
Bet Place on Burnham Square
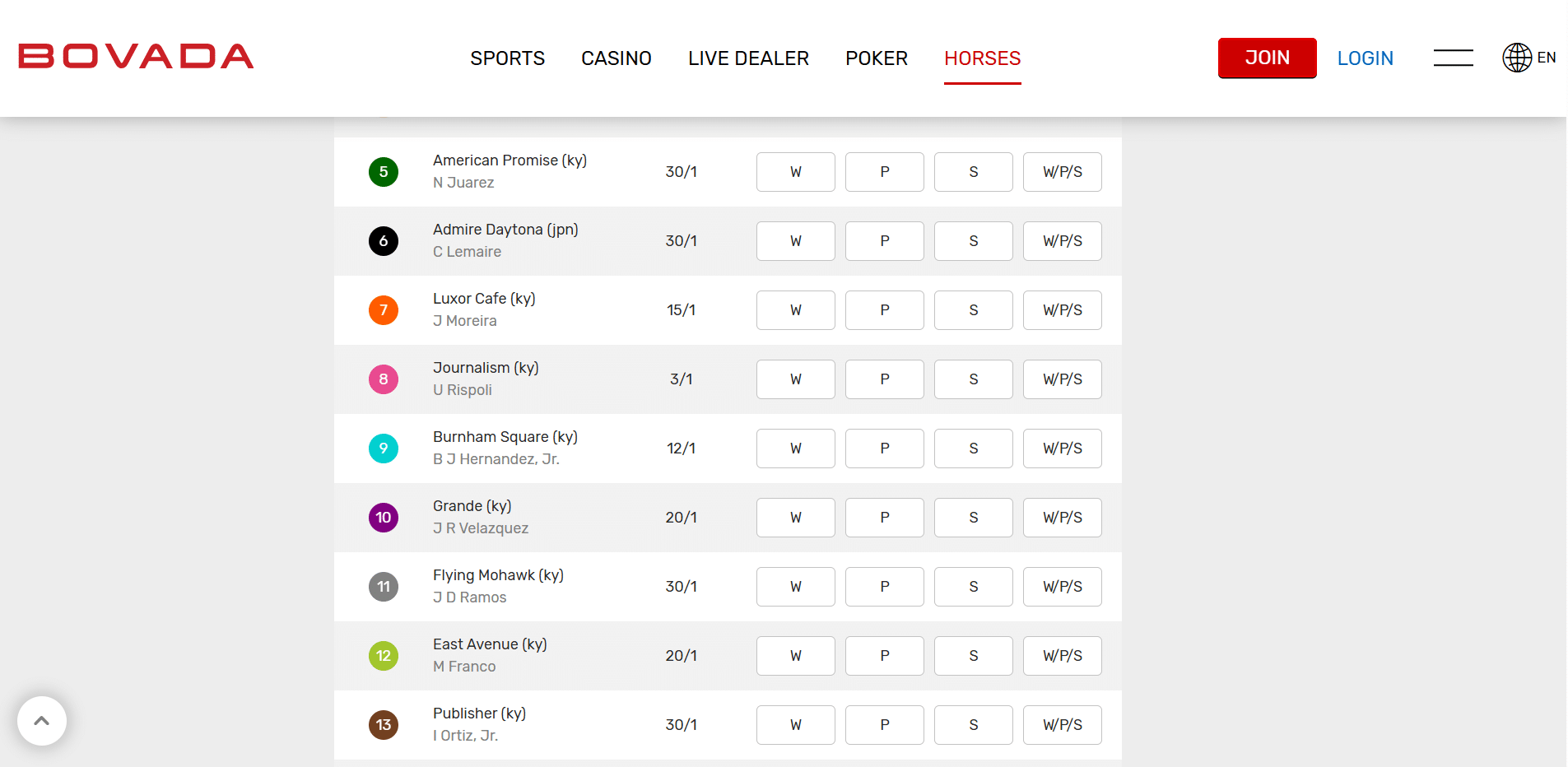click(885, 449)
